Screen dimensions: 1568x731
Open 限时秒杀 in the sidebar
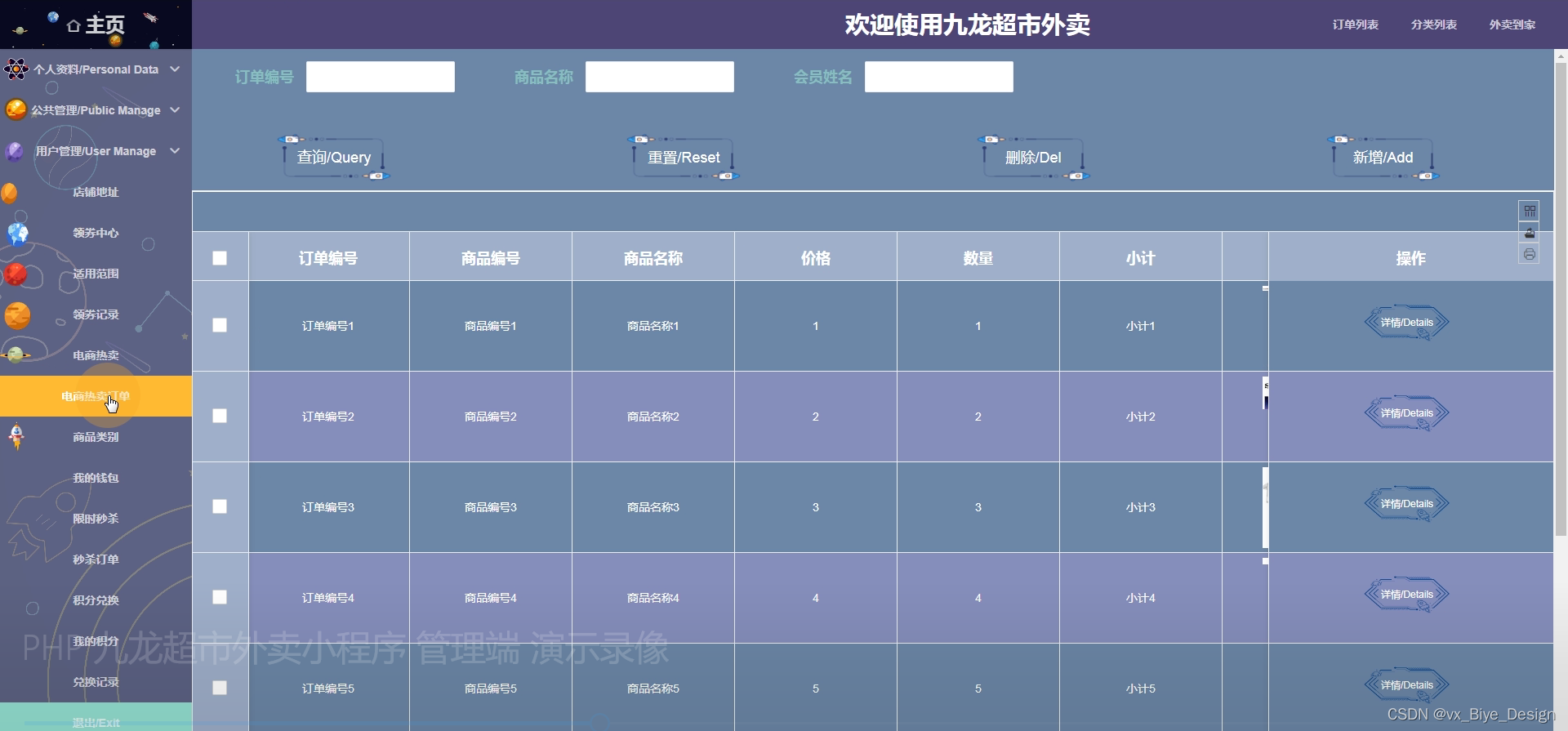click(x=96, y=519)
